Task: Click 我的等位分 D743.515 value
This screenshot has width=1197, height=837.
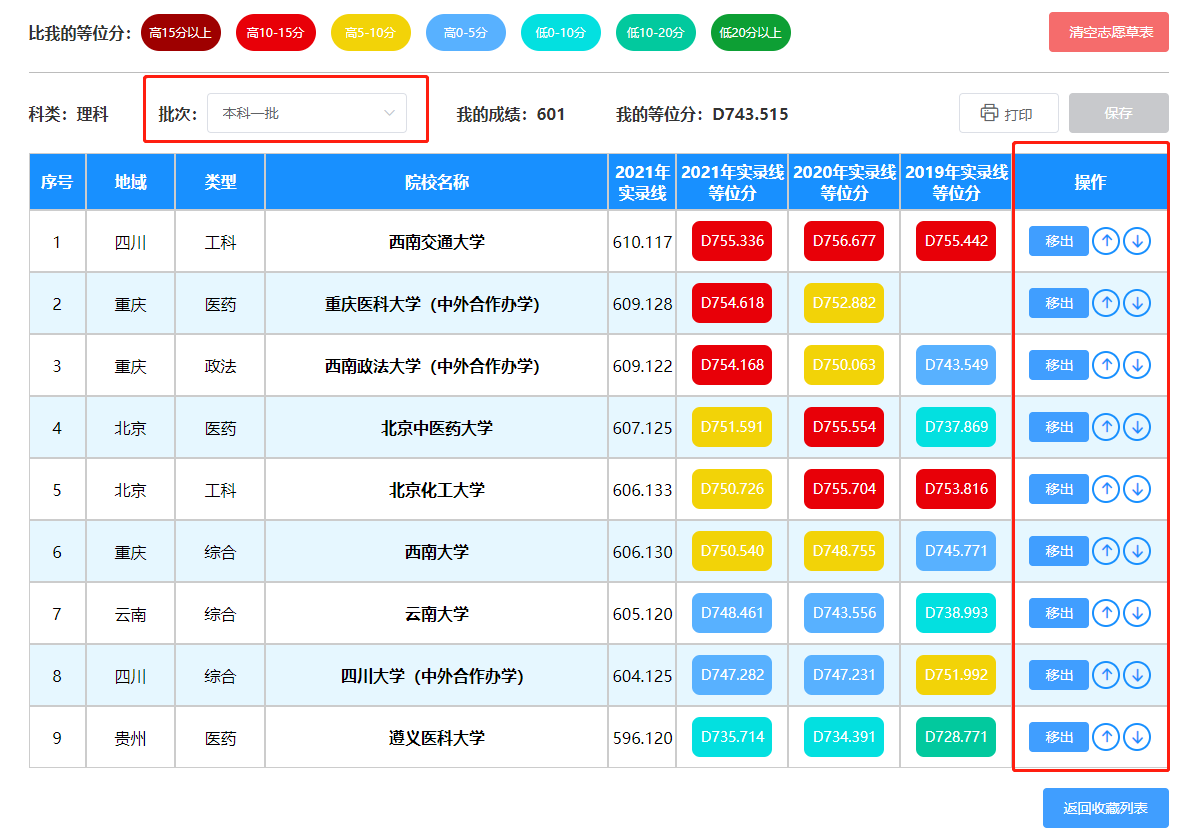Action: (750, 114)
